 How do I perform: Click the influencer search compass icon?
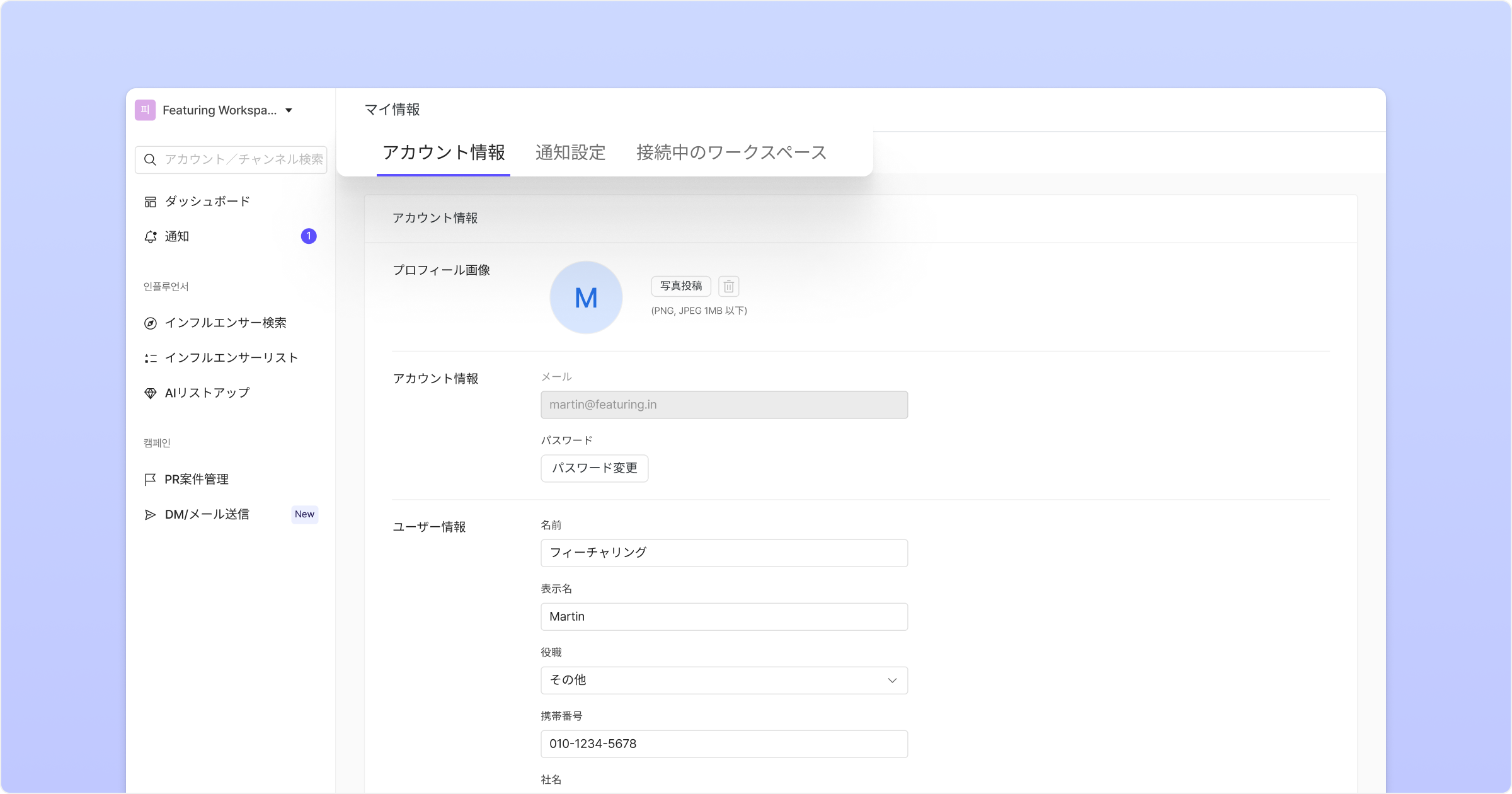[x=150, y=323]
